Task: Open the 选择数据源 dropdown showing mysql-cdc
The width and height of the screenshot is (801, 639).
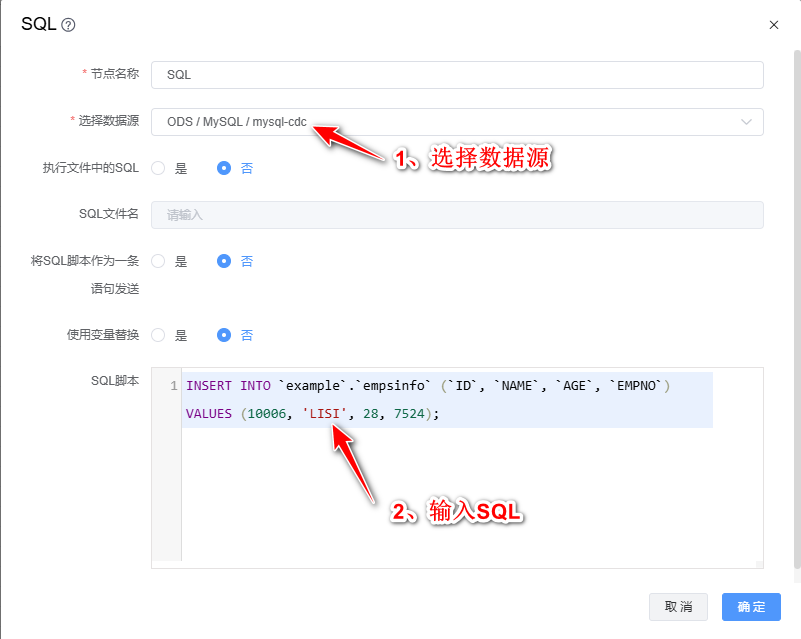Action: click(440, 122)
